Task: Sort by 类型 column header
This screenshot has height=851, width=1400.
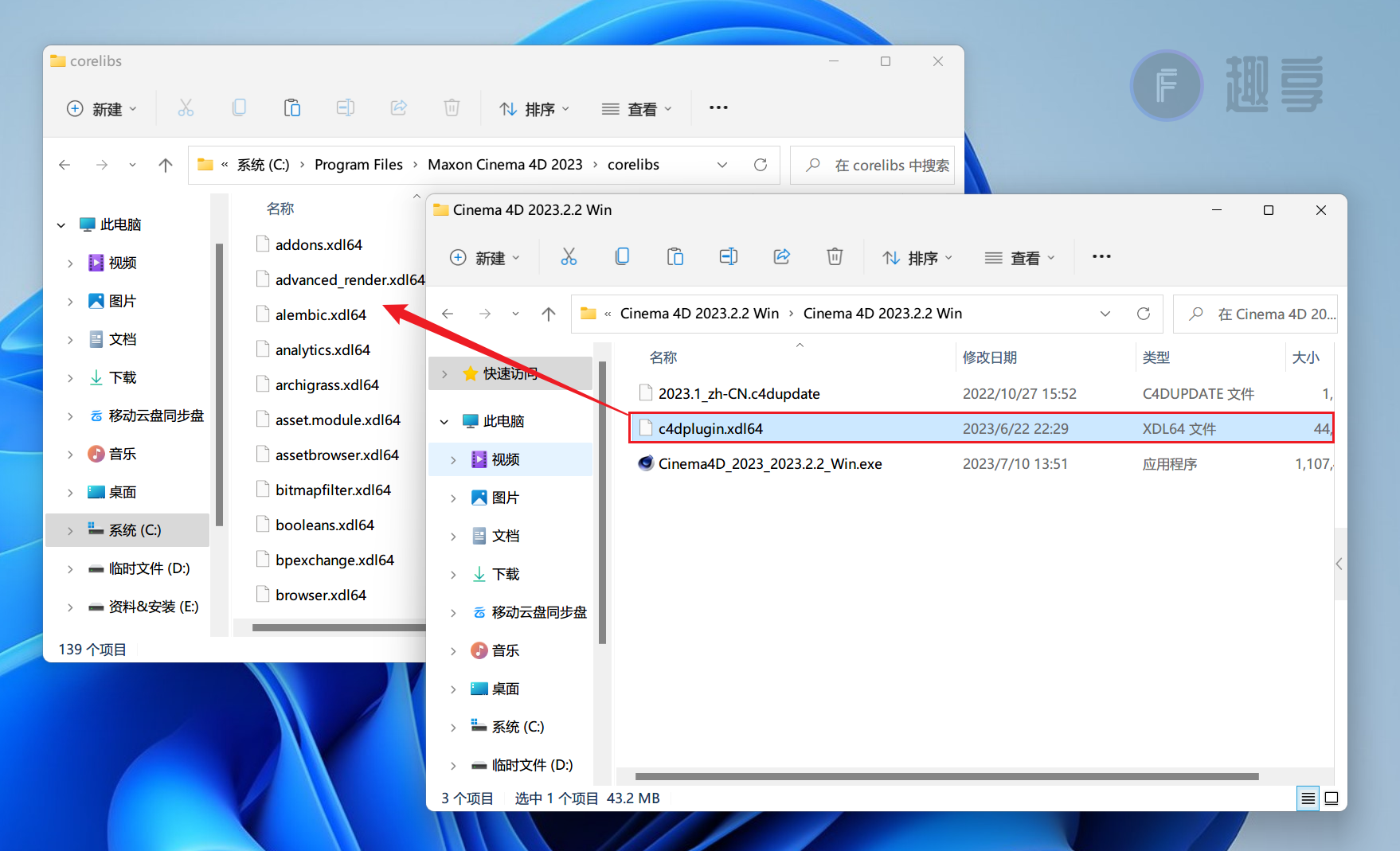Action: click(x=1156, y=357)
